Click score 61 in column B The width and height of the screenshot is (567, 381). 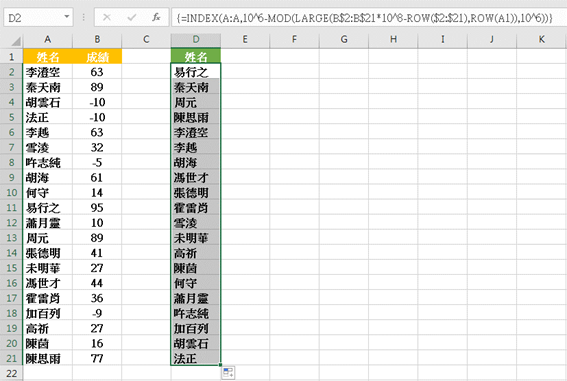coord(97,177)
